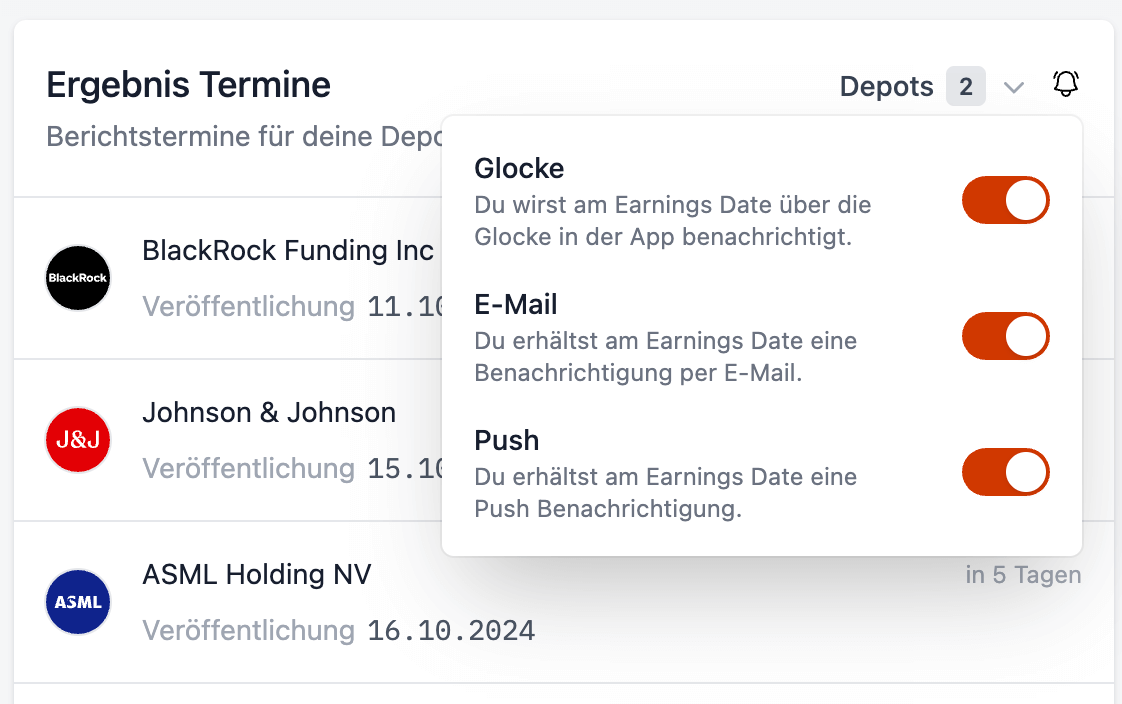
Task: Click the Depots counter badge showing 2
Action: (x=965, y=86)
